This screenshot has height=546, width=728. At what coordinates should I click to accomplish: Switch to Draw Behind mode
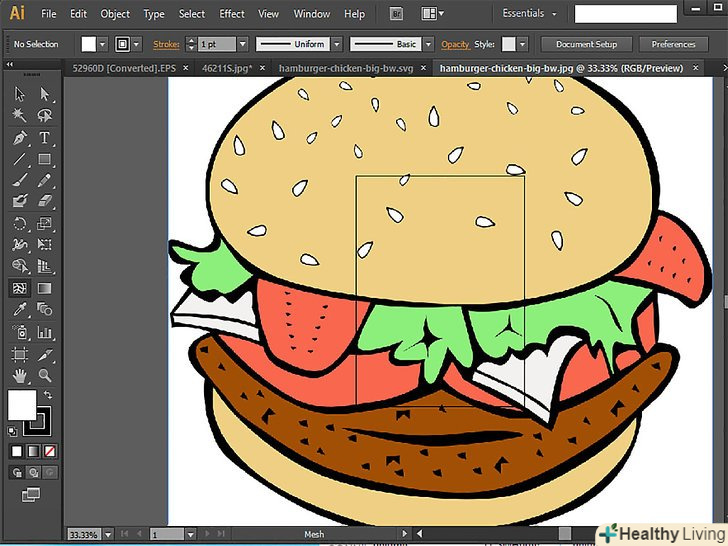(x=33, y=471)
